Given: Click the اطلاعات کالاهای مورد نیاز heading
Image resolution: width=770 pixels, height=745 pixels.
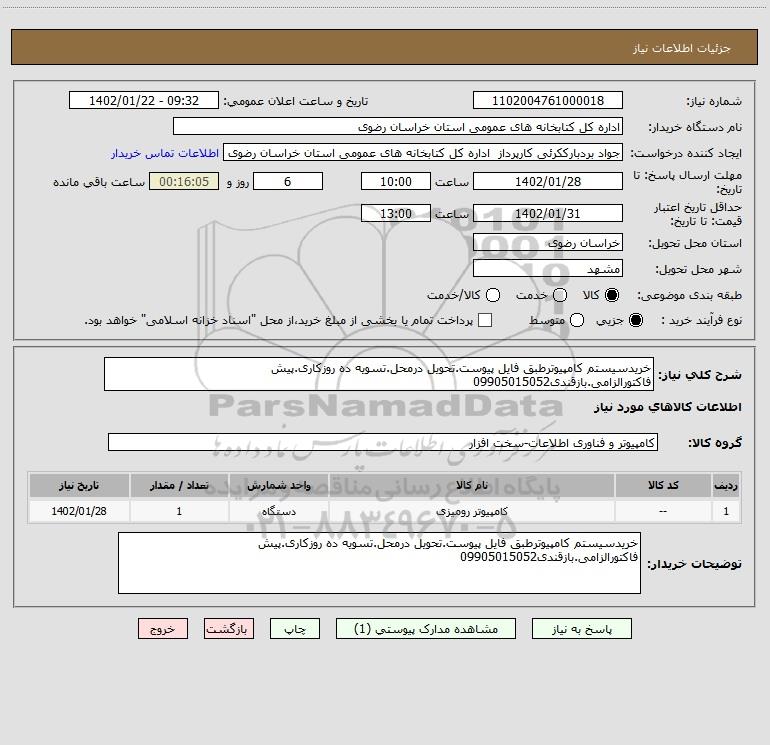Looking at the screenshot, I should tap(668, 407).
